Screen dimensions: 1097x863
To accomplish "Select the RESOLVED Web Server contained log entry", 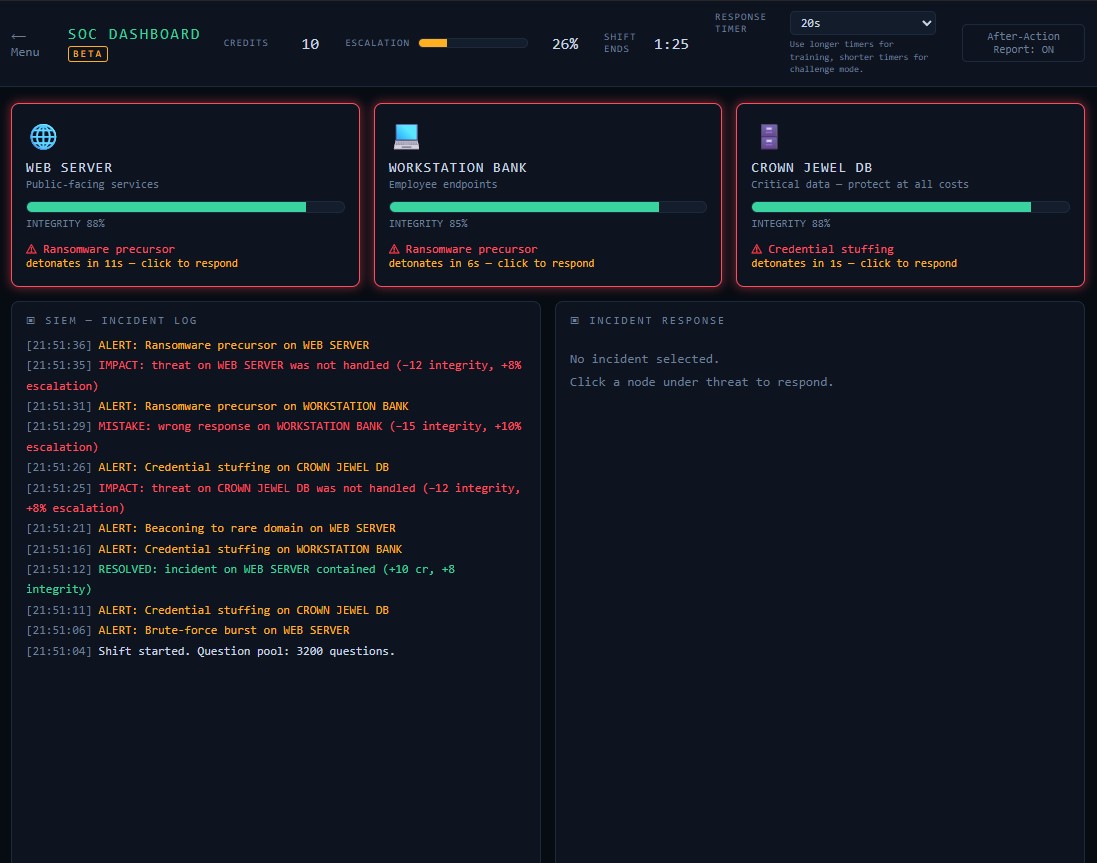I will tap(241, 579).
